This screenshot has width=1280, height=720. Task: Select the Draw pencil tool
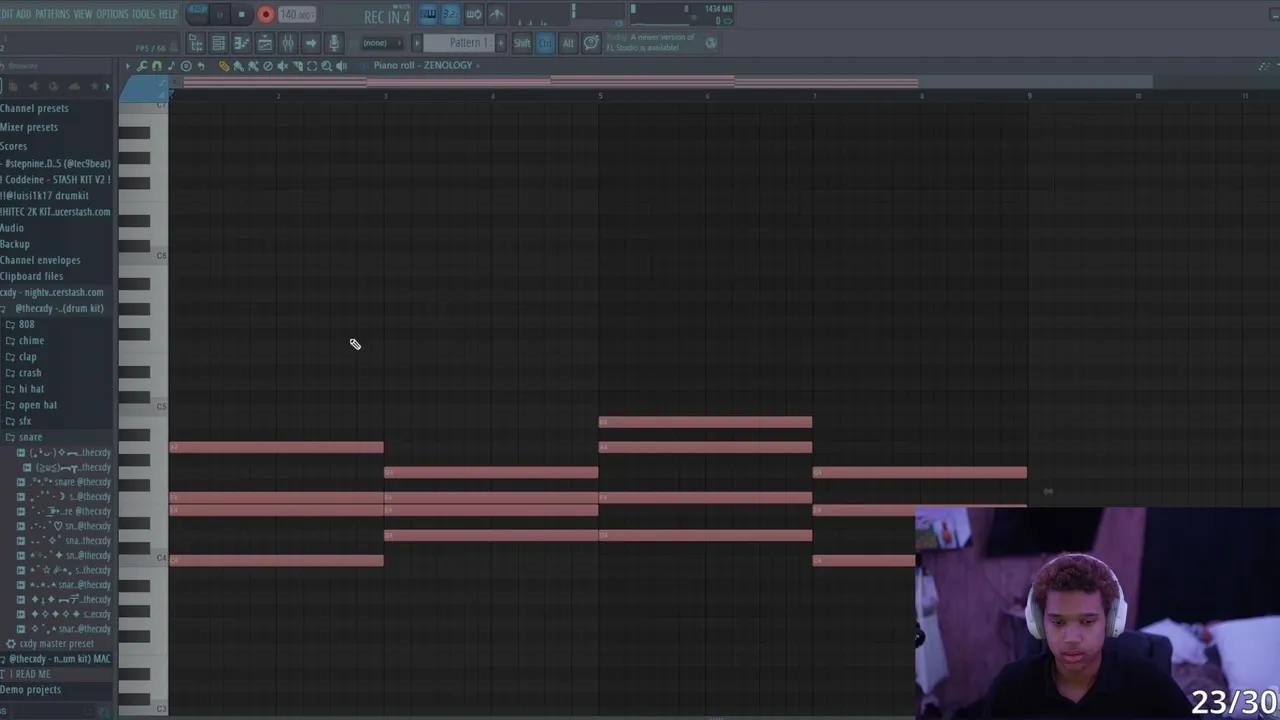(x=224, y=66)
